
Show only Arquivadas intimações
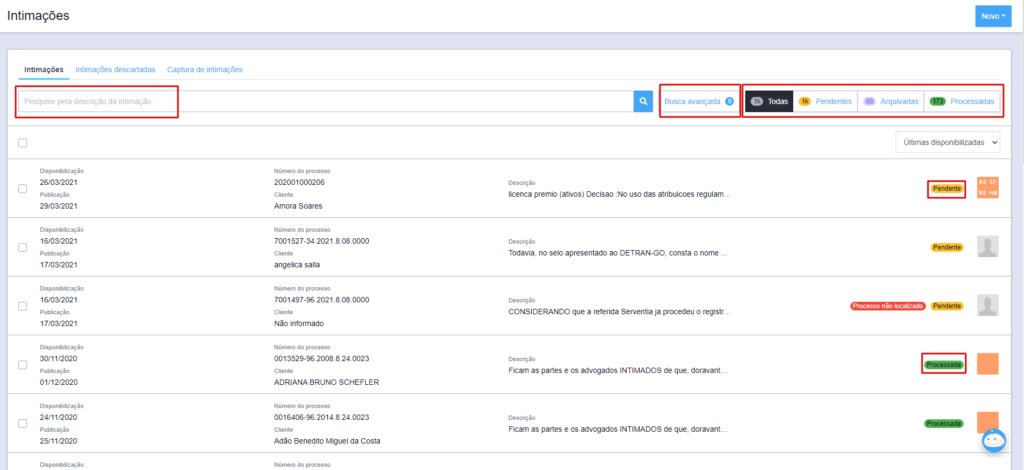[889, 101]
